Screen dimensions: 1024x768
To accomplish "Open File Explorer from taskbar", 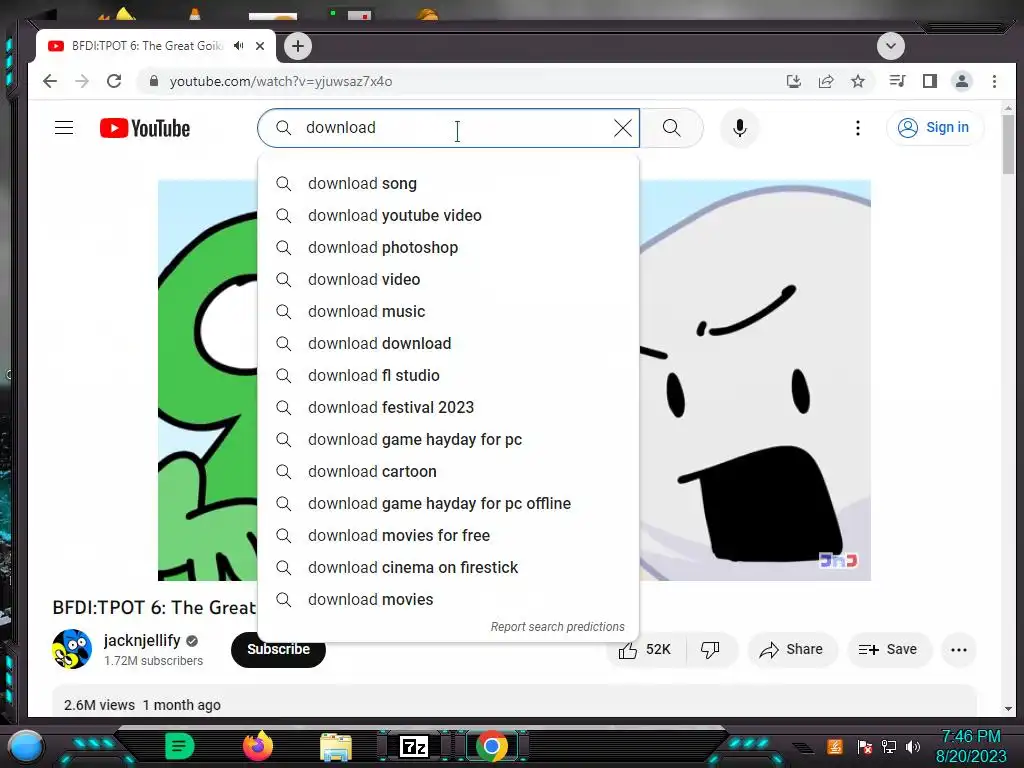I will (x=336, y=747).
